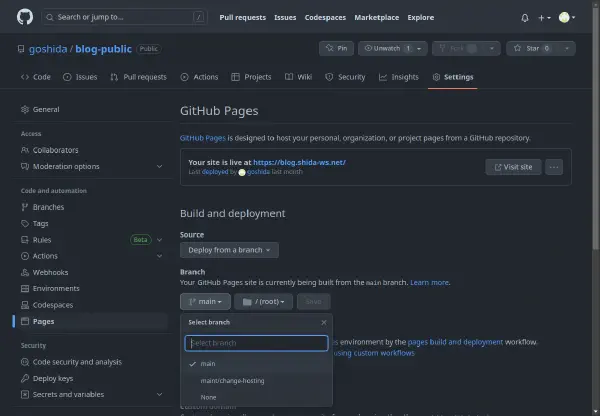The width and height of the screenshot is (600, 416).
Task: Switch to the repository Pull requests tab
Action: tap(139, 77)
